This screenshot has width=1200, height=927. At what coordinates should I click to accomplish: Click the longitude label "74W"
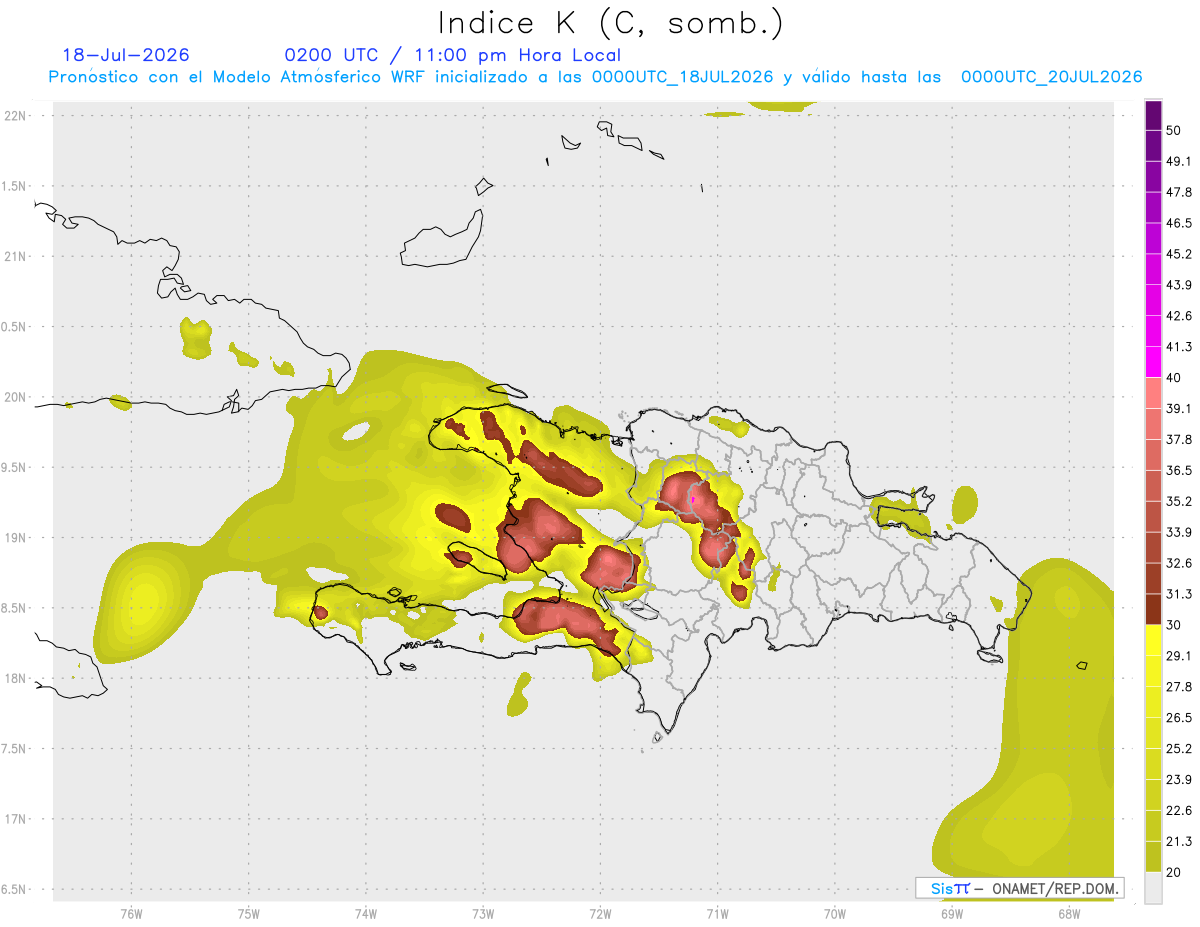point(365,913)
